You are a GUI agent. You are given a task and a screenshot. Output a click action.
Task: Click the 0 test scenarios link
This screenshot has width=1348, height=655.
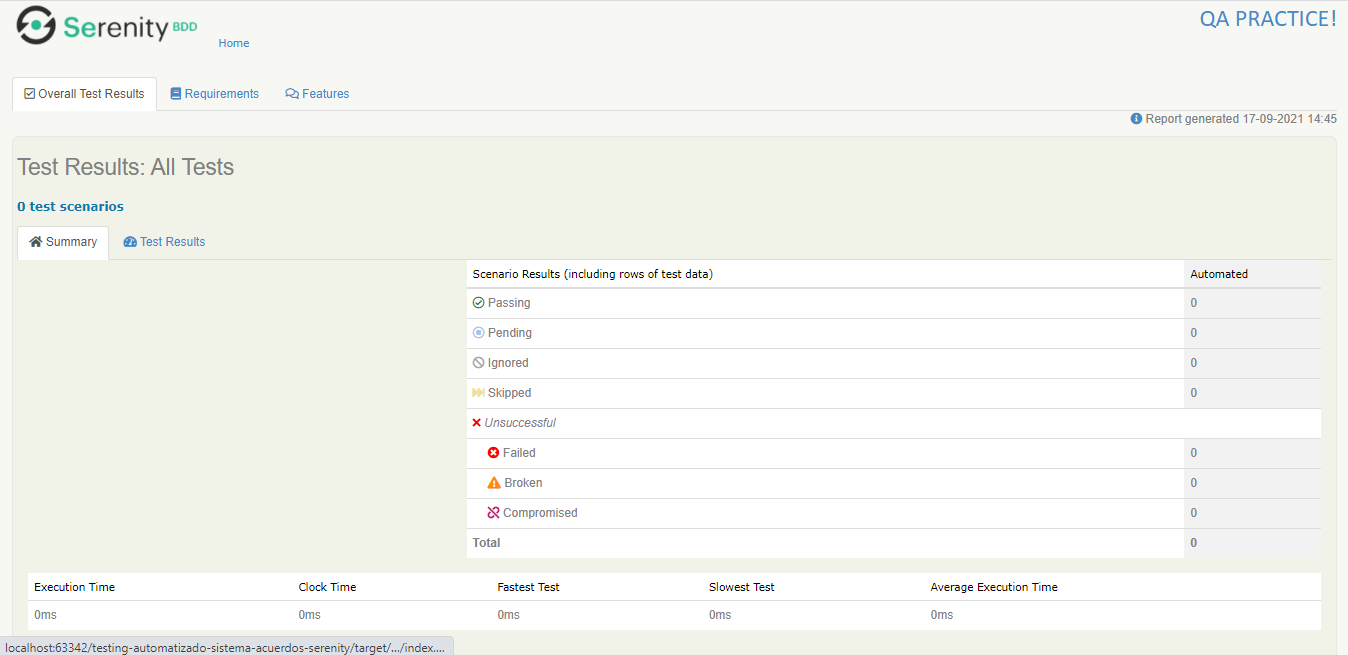coord(70,206)
